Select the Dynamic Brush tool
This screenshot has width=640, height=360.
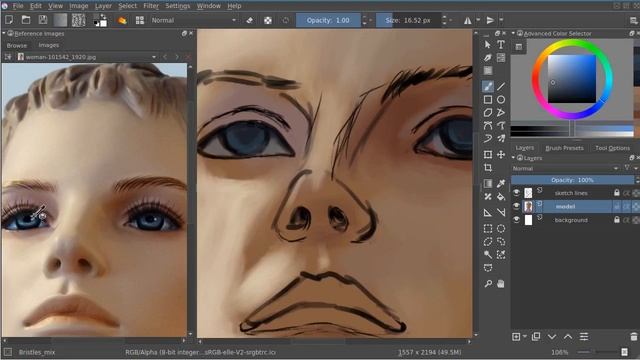coord(488,138)
